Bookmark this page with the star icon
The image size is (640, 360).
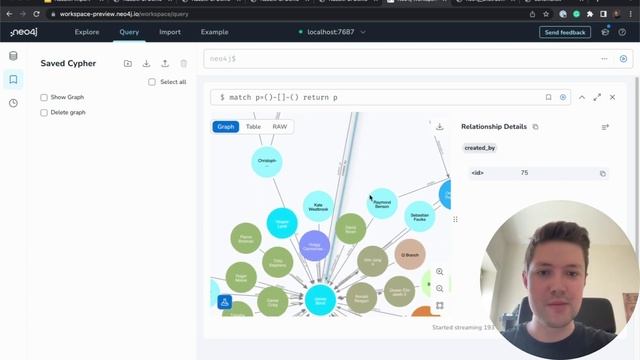[x=546, y=14]
